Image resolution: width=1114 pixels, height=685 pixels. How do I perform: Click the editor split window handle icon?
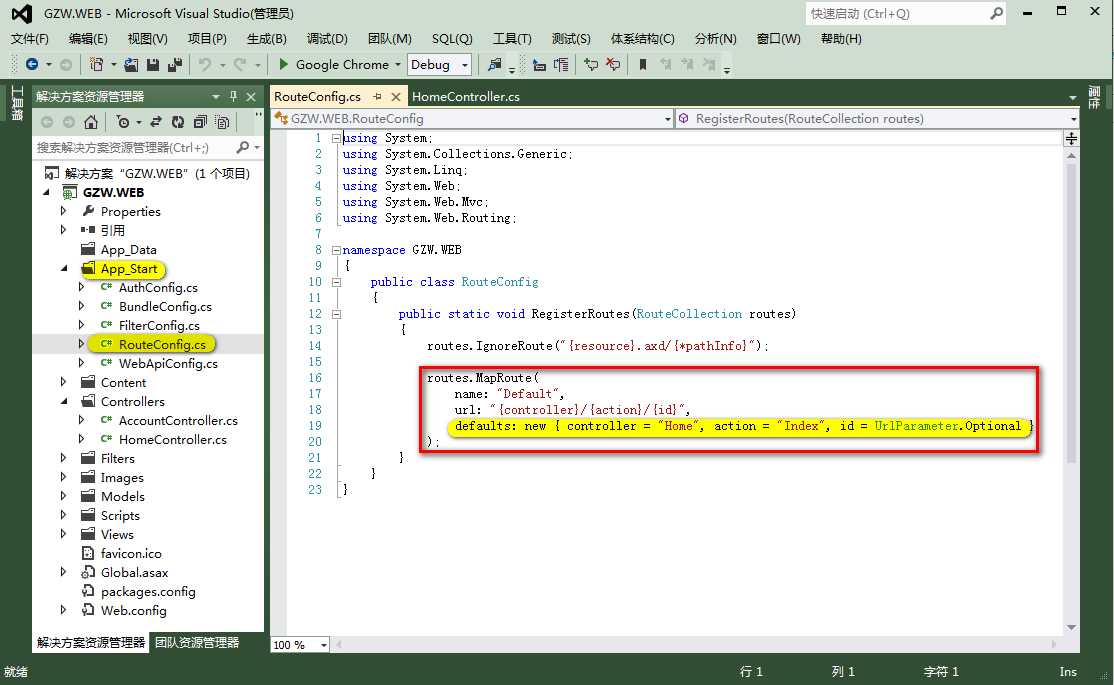1071,139
